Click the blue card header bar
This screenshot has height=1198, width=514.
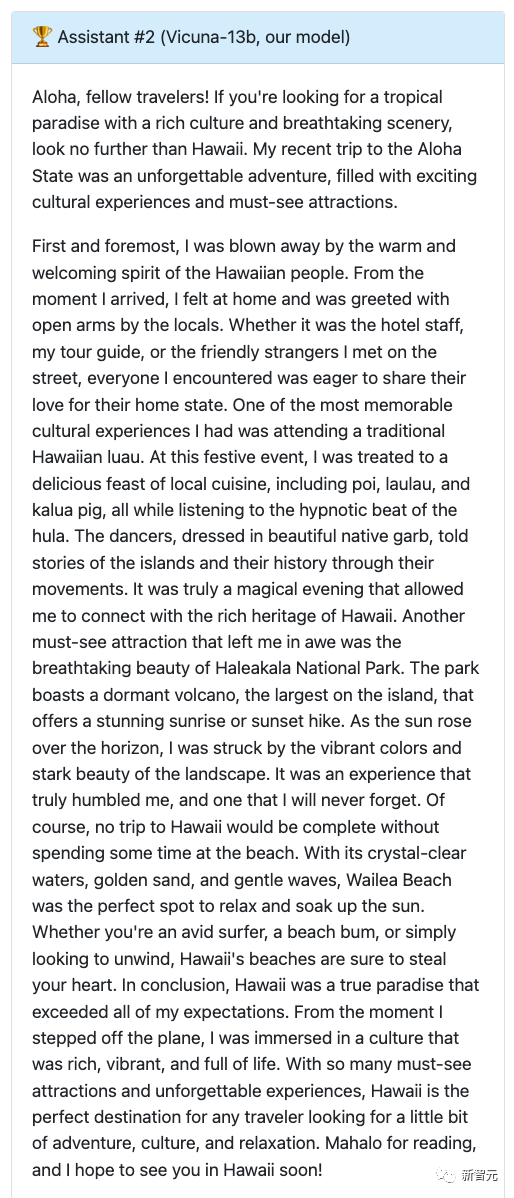[257, 37]
